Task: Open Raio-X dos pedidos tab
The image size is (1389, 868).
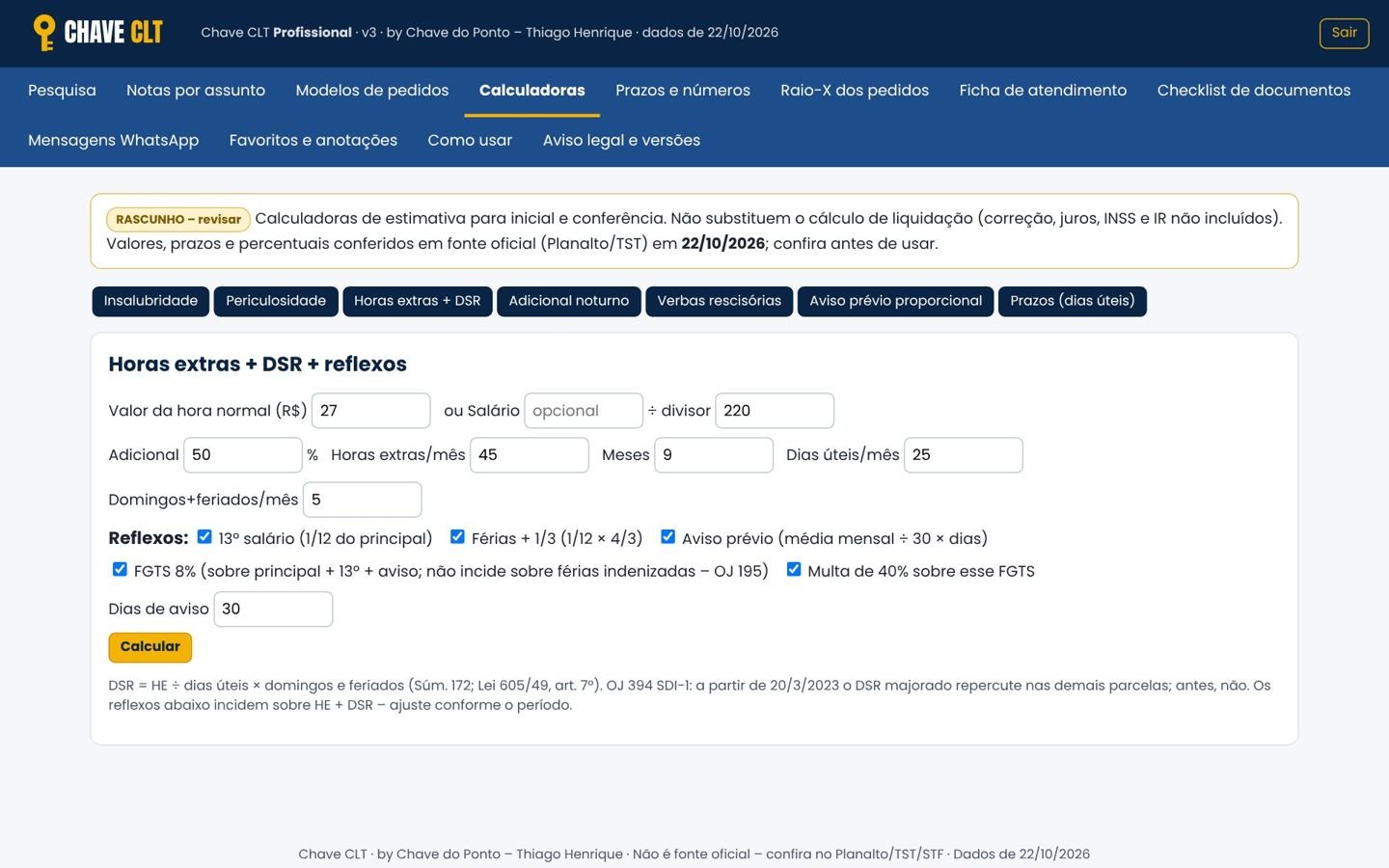Action: tap(855, 91)
